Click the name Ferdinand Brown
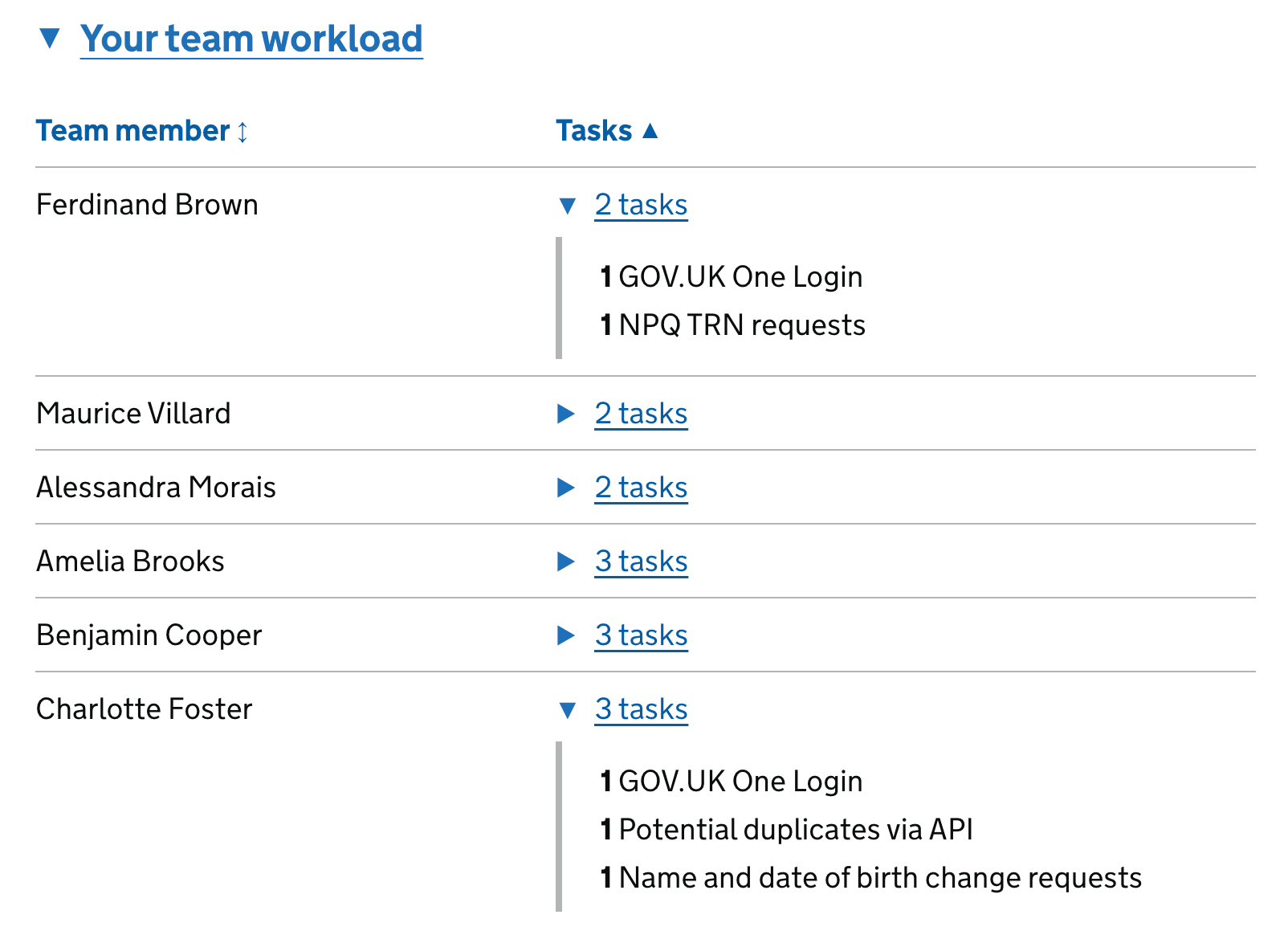 pos(147,205)
